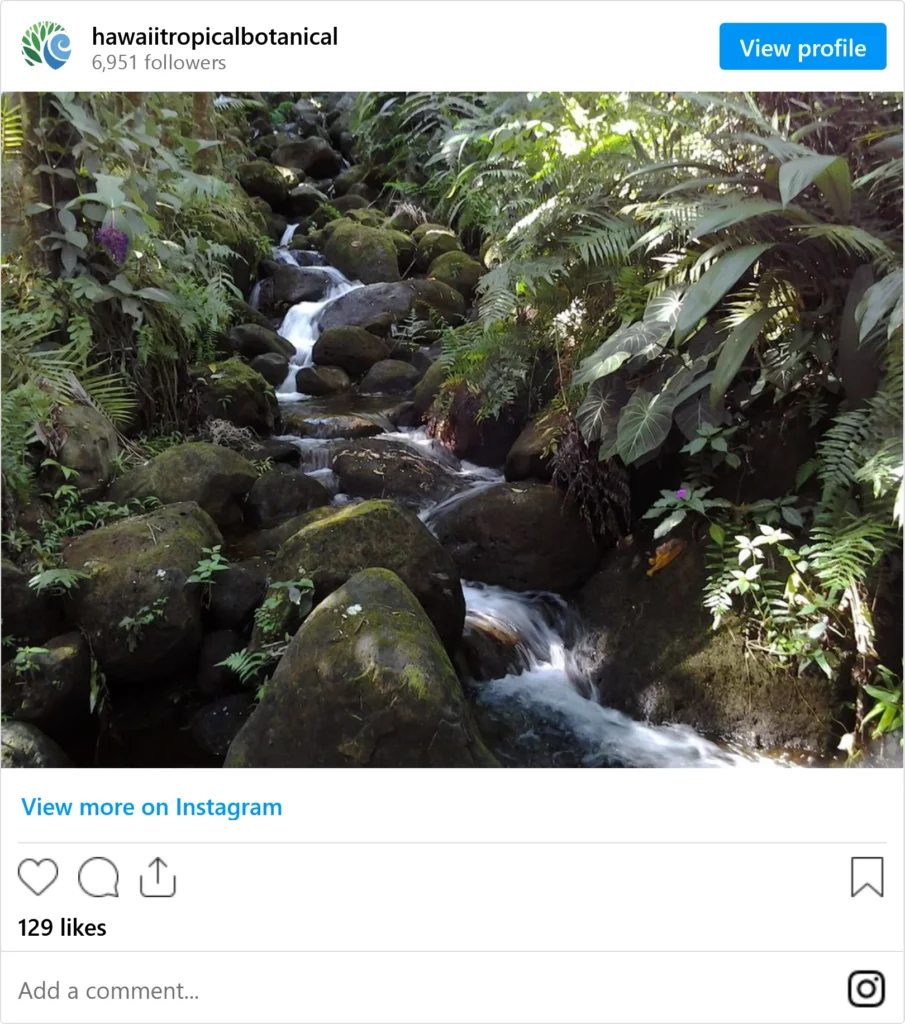Open the rainforest stream photo post
The width and height of the screenshot is (905, 1024).
[452, 429]
